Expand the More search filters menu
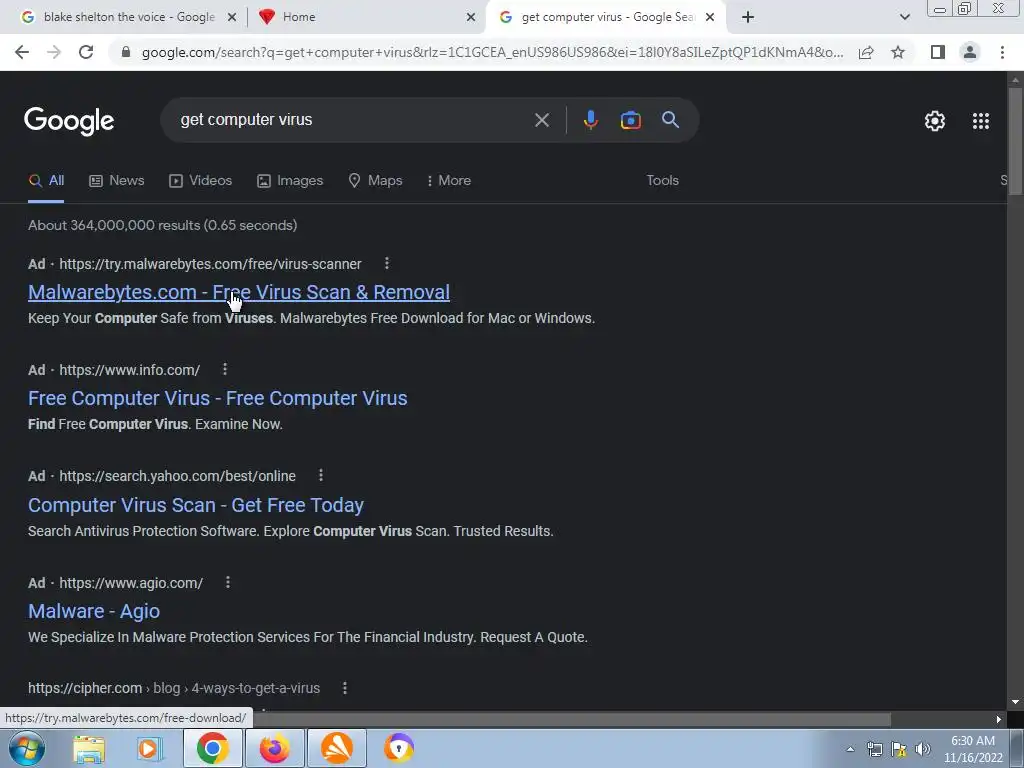Viewport: 1024px width, 768px height. tap(449, 180)
